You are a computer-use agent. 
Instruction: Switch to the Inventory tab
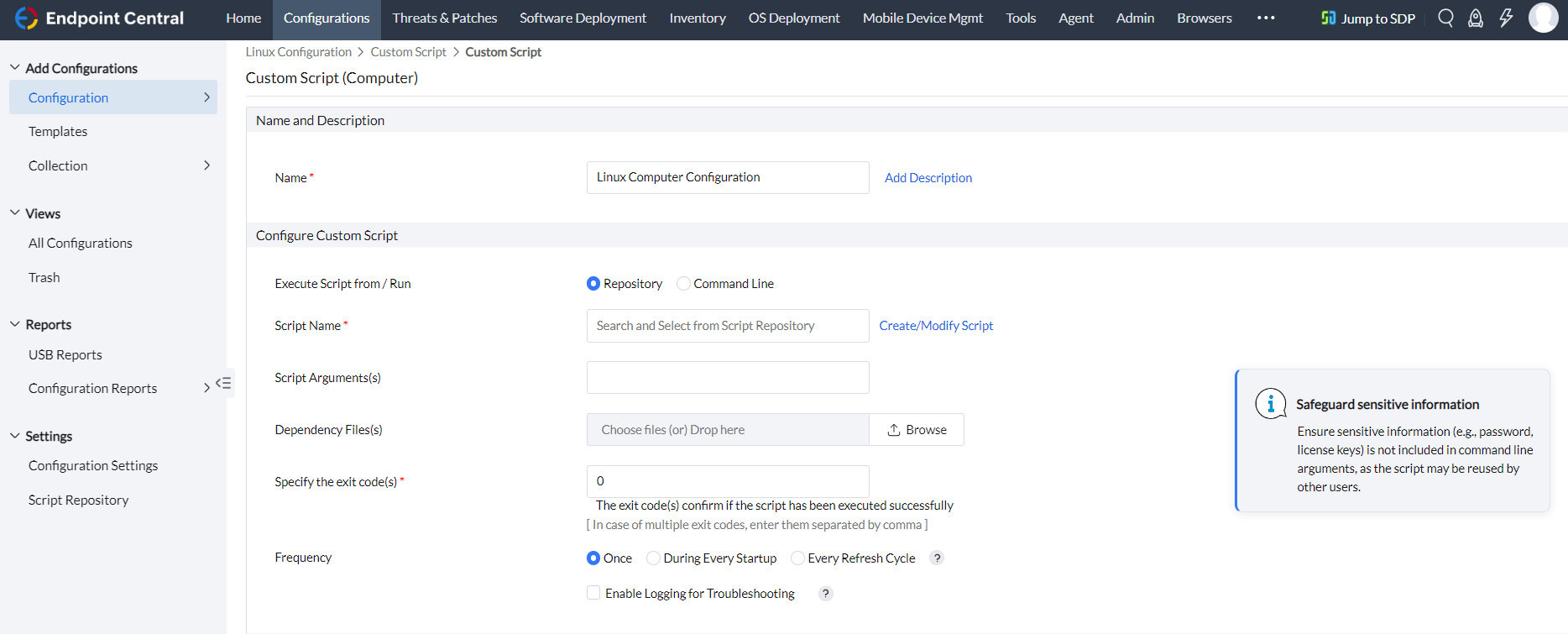697,18
